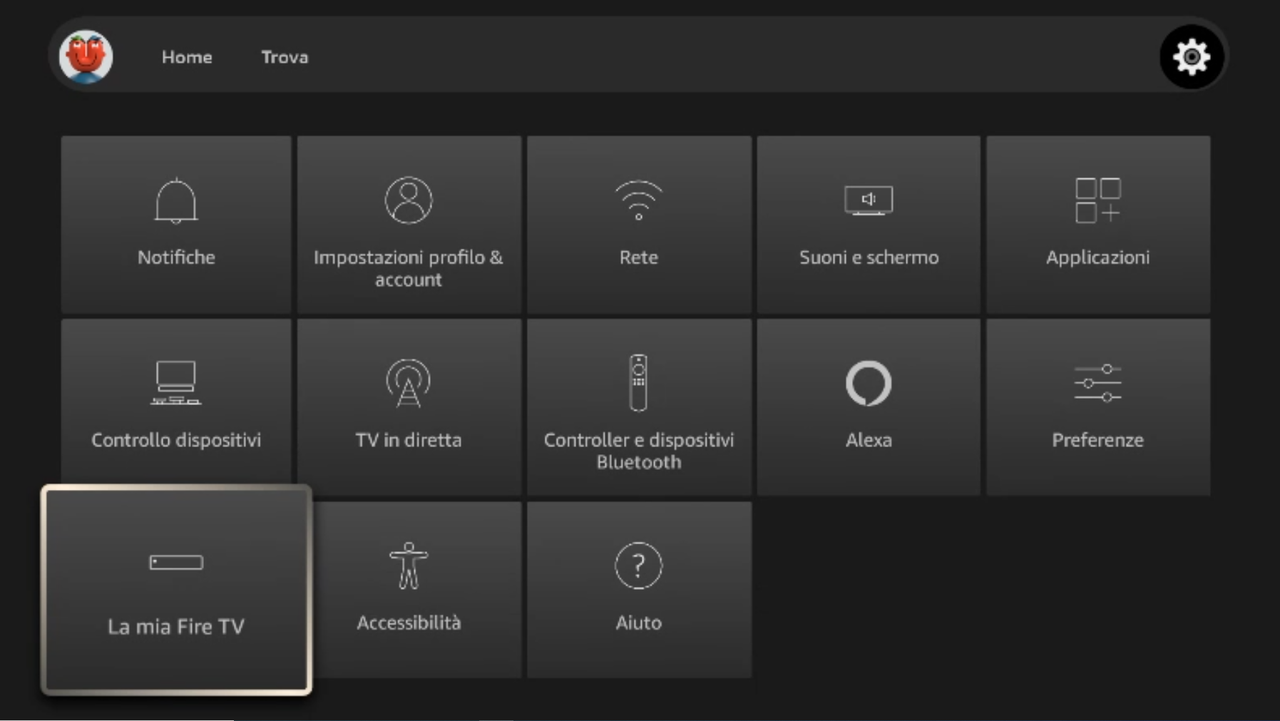Viewport: 1280px width, 721px height.
Task: Open the user profile avatar
Action: (x=86, y=56)
